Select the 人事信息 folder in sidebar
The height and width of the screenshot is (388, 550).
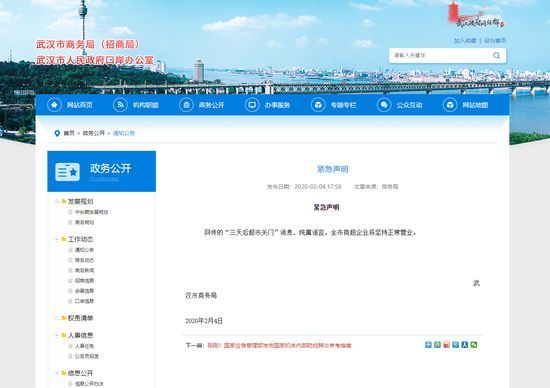coord(80,335)
